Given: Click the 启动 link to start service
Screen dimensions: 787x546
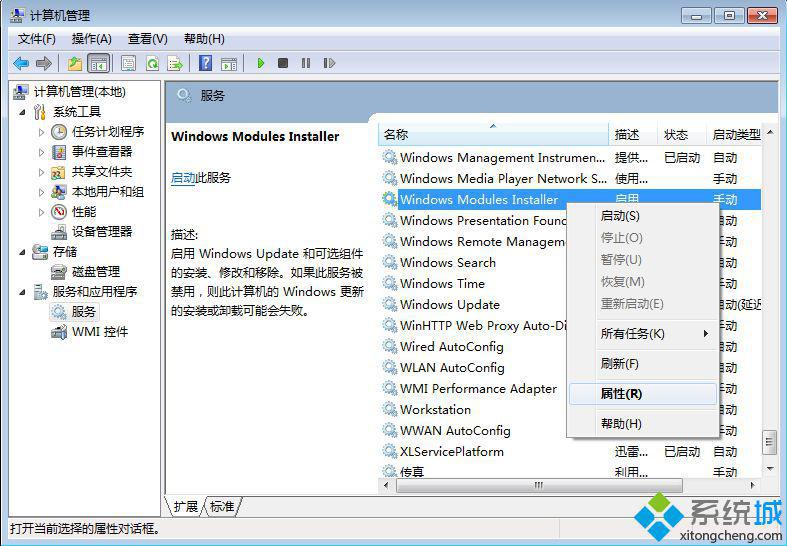Looking at the screenshot, I should (x=183, y=178).
